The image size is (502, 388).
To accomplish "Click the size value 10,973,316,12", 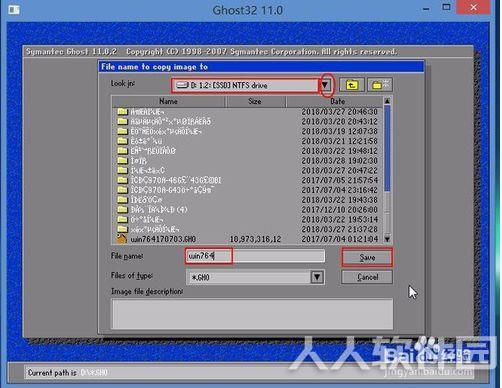I will point(256,239).
